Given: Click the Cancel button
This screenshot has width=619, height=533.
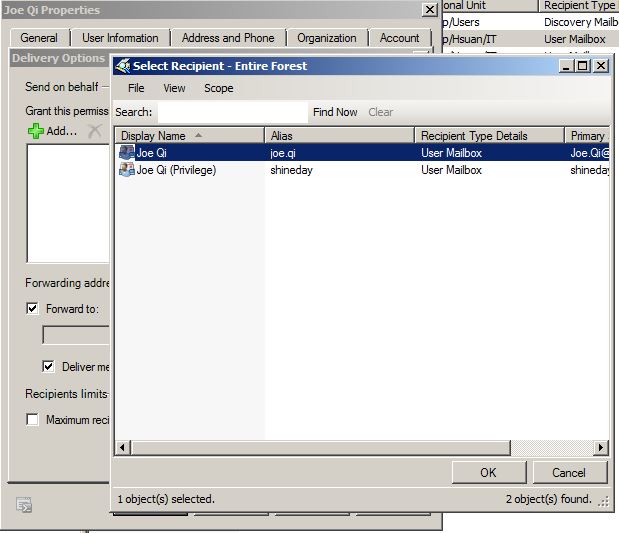Looking at the screenshot, I should [569, 473].
